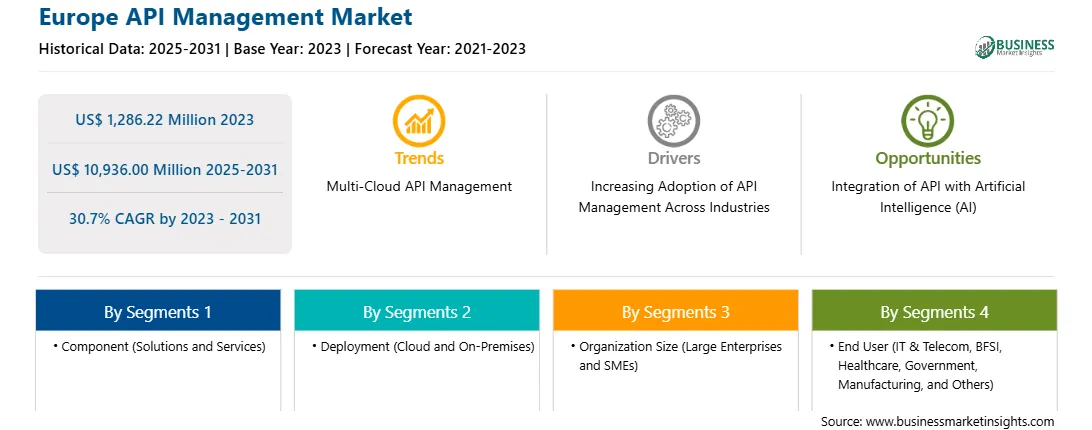Click the Drivers gears icon
This screenshot has height=430, width=1092.
(x=673, y=120)
